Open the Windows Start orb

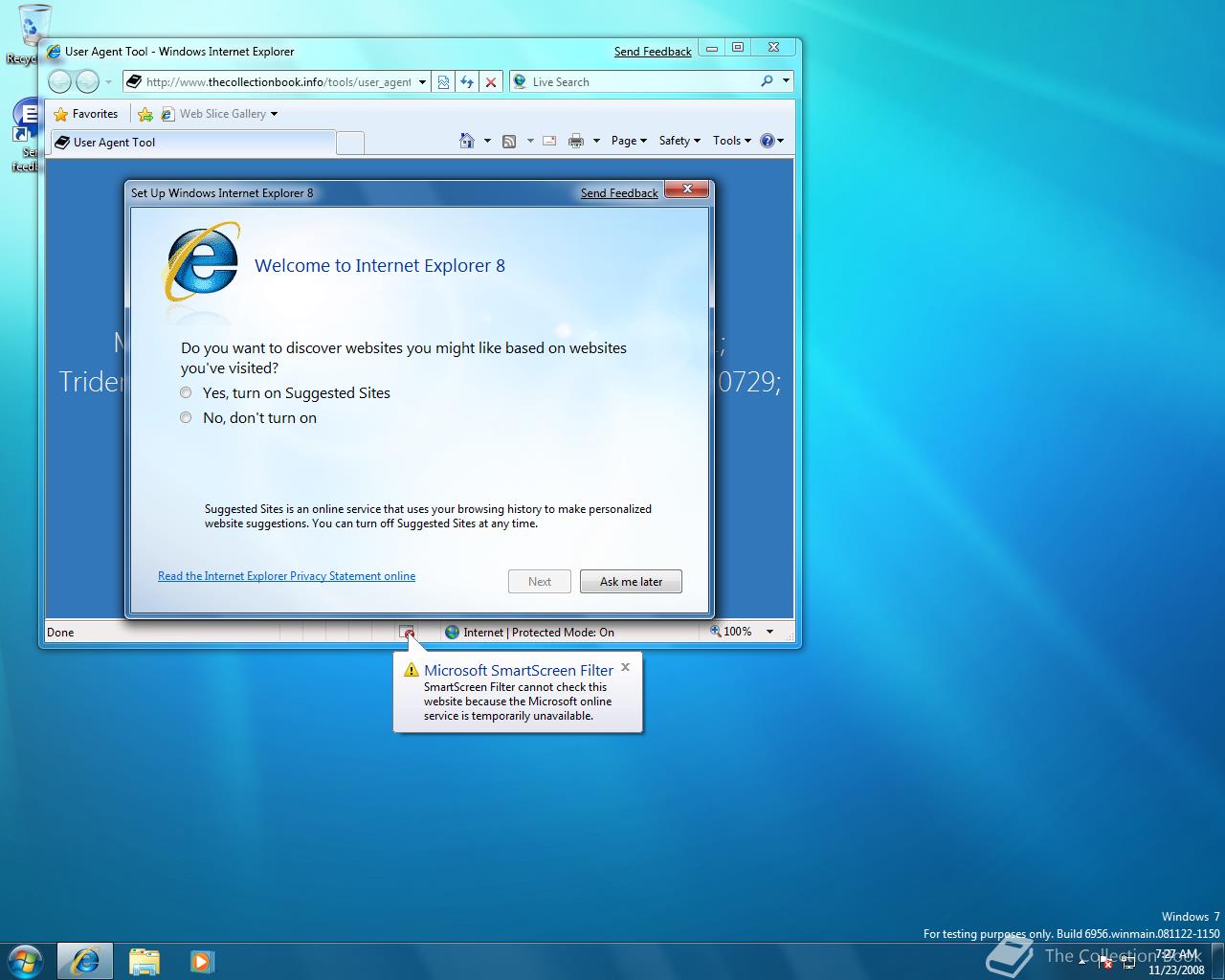[26, 960]
